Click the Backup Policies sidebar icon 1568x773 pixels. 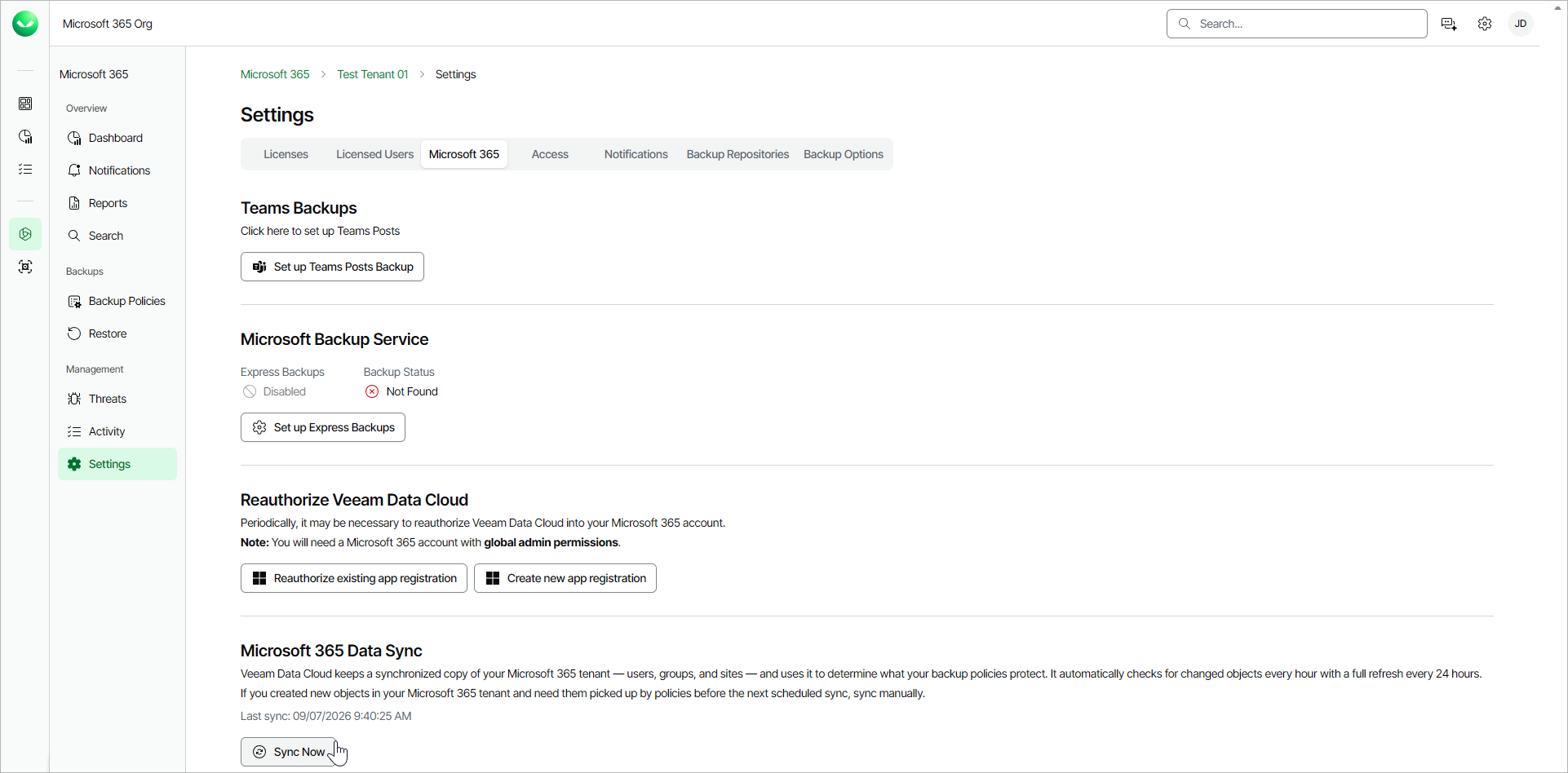[x=74, y=301]
